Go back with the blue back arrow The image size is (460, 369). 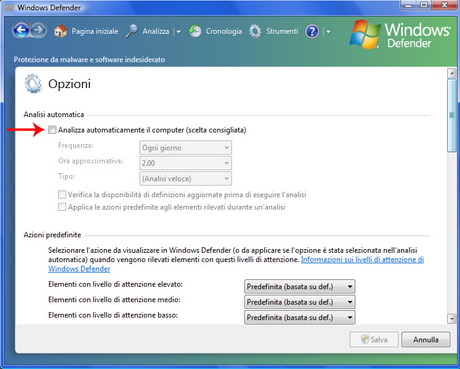tap(21, 31)
